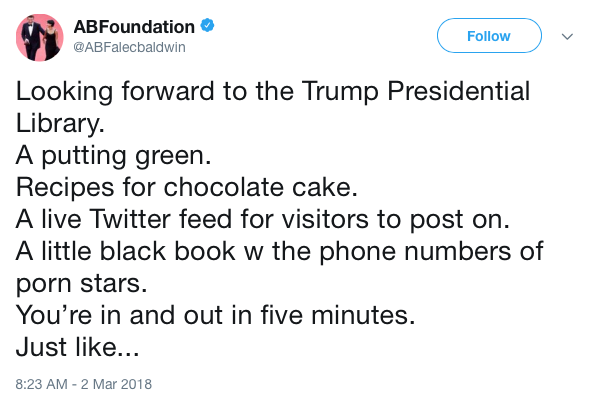Image resolution: width=593 pixels, height=398 pixels.
Task: Click "You're in and out in five minutes."
Action: coord(215,315)
